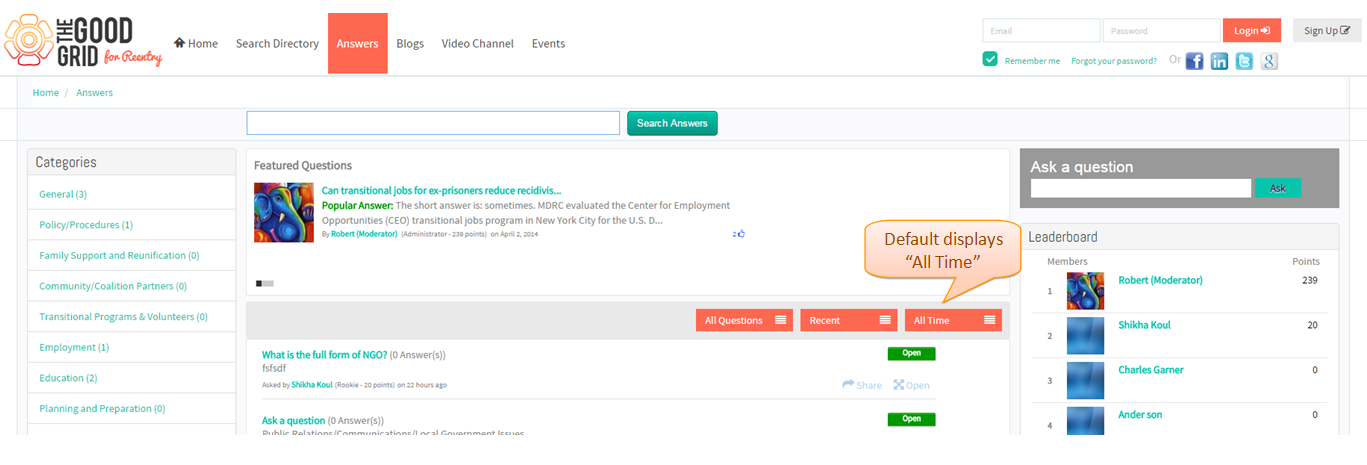The height and width of the screenshot is (465, 1367).
Task: Open the Recent sort dropdown
Action: pos(849,320)
